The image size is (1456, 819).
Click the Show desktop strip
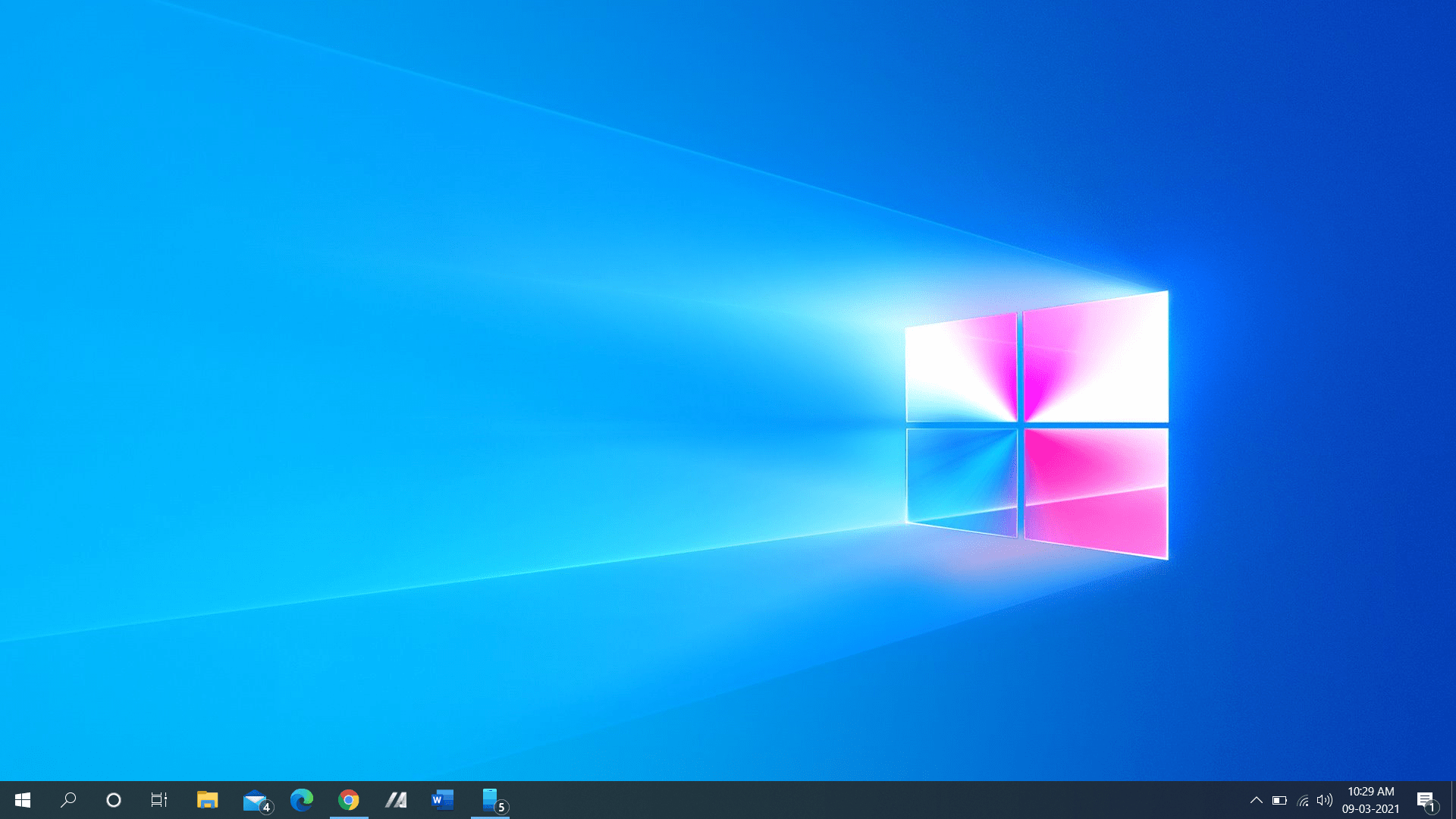tap(1453, 800)
